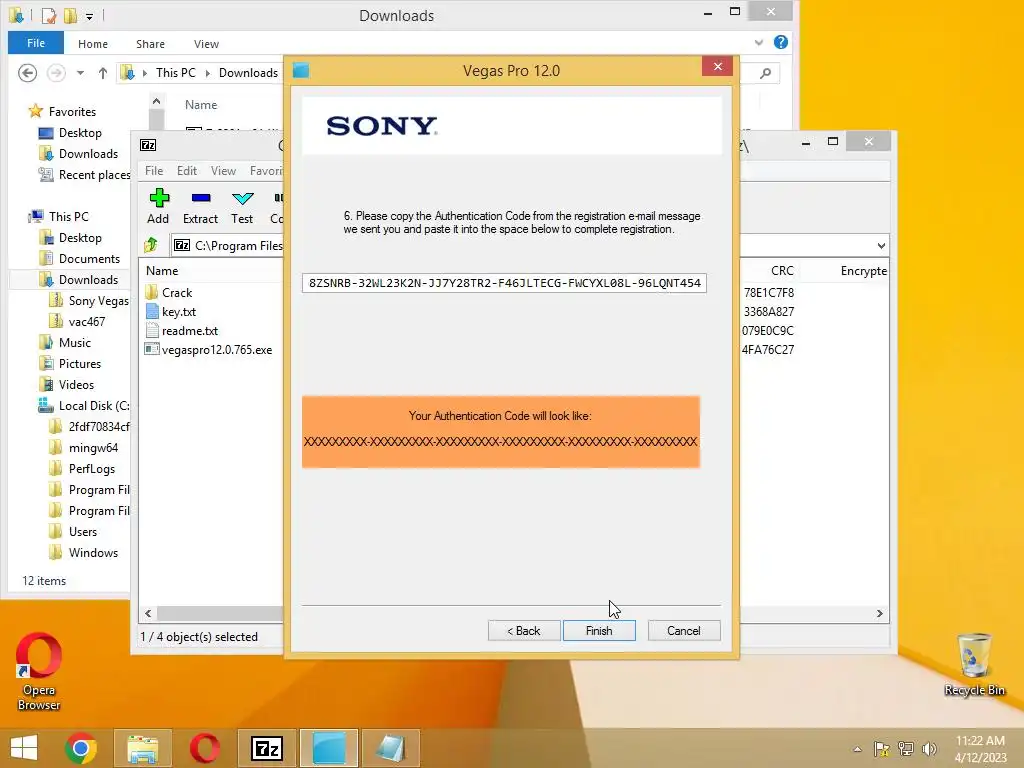Viewport: 1024px width, 768px height.
Task: Click 7-Zip horizontal scrollbar left arrow
Action: coord(148,613)
